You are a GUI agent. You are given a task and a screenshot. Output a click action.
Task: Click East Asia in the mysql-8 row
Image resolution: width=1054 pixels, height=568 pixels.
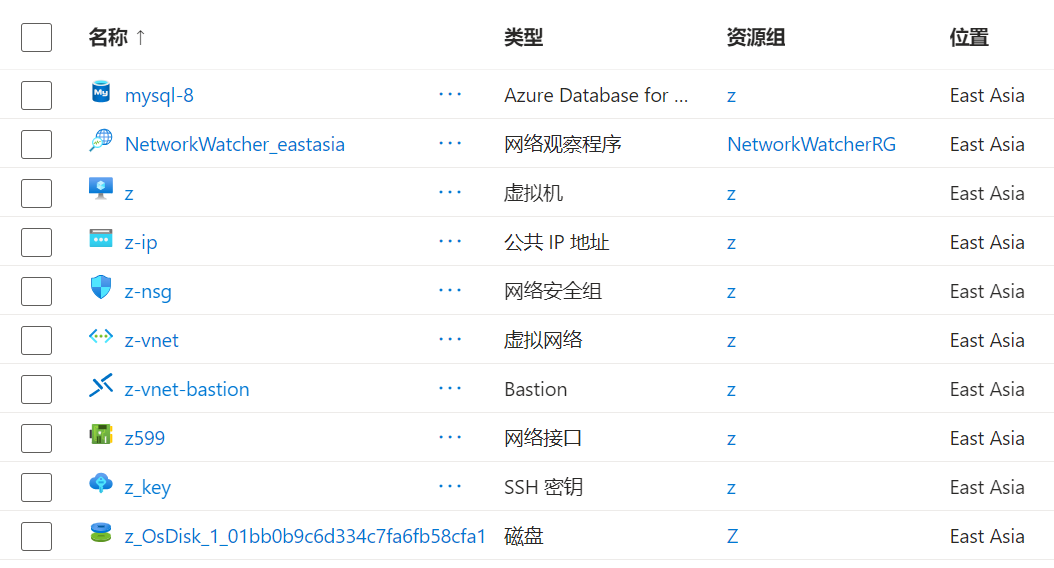(x=987, y=95)
